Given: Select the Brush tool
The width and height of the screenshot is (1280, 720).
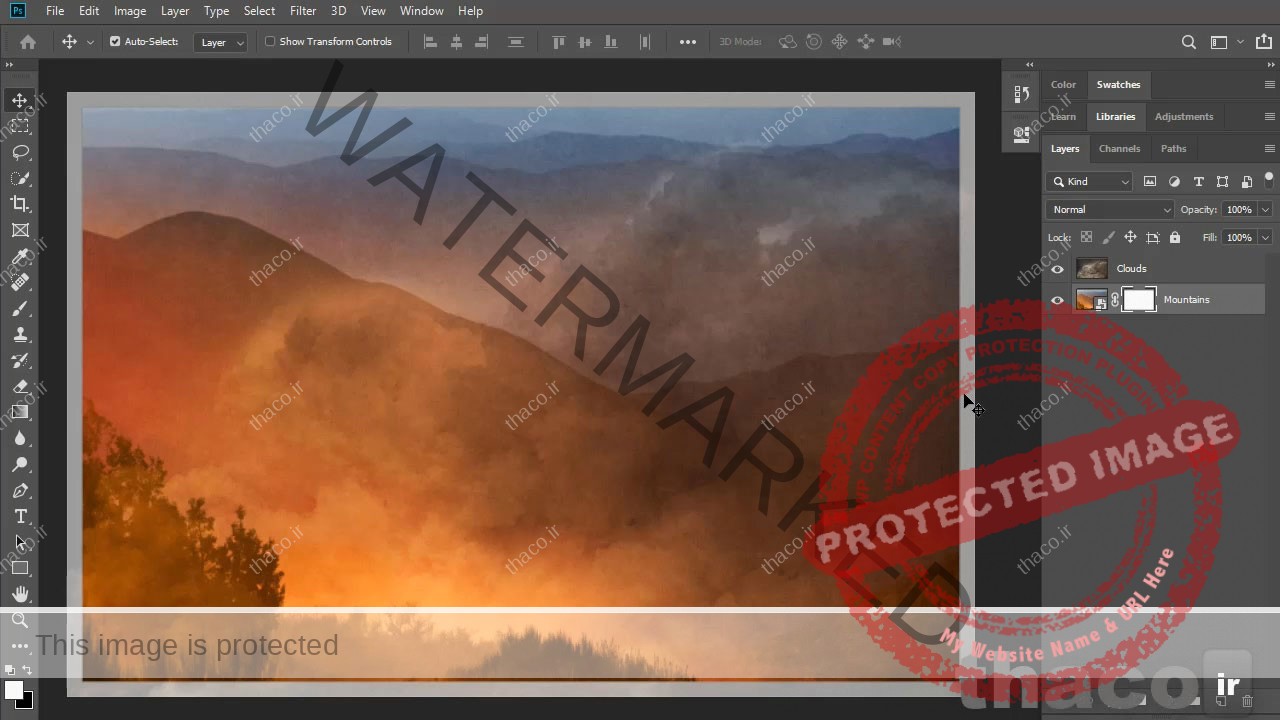Looking at the screenshot, I should (x=20, y=309).
